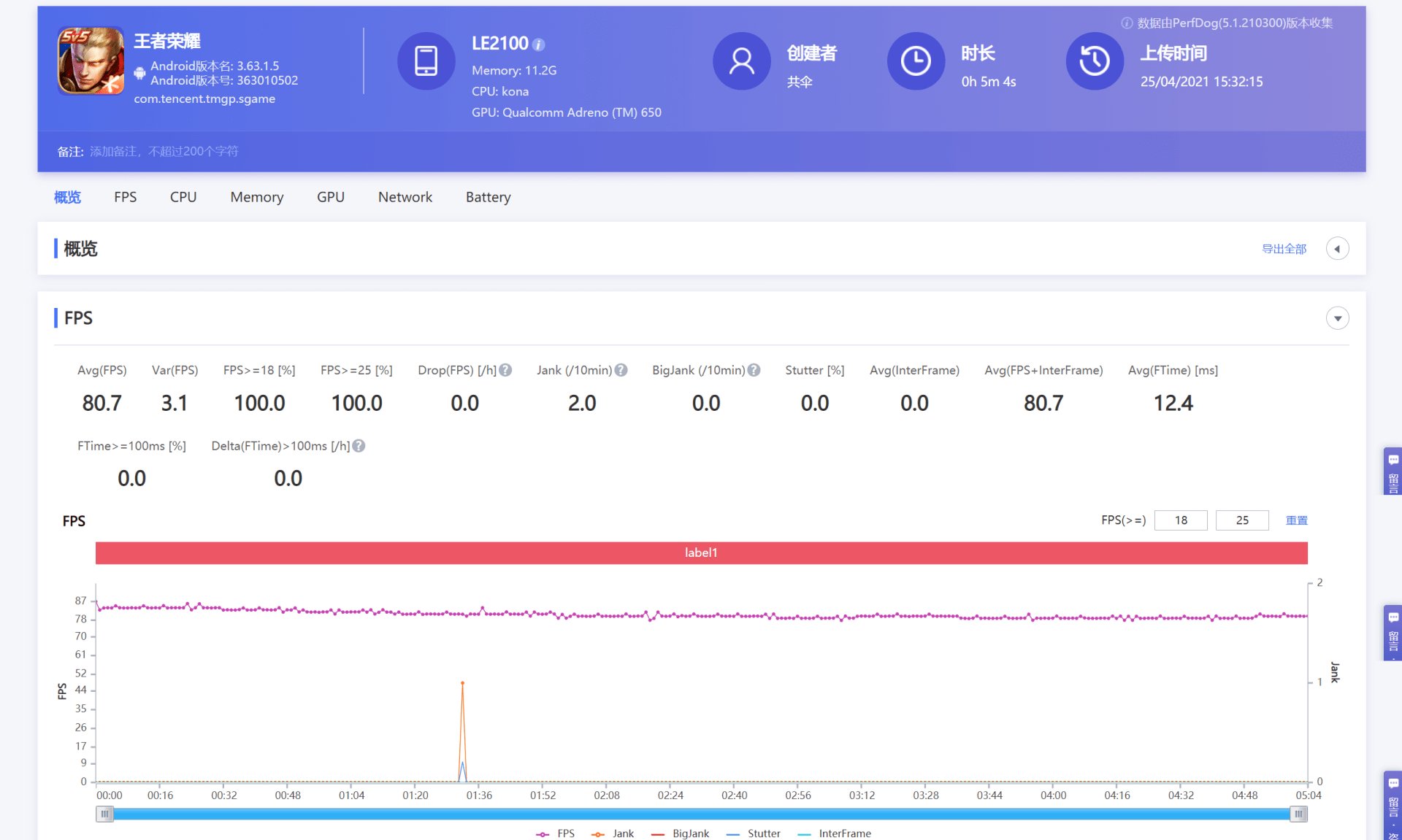The height and width of the screenshot is (840, 1402).
Task: Toggle the label1 red label bar
Action: tap(700, 553)
